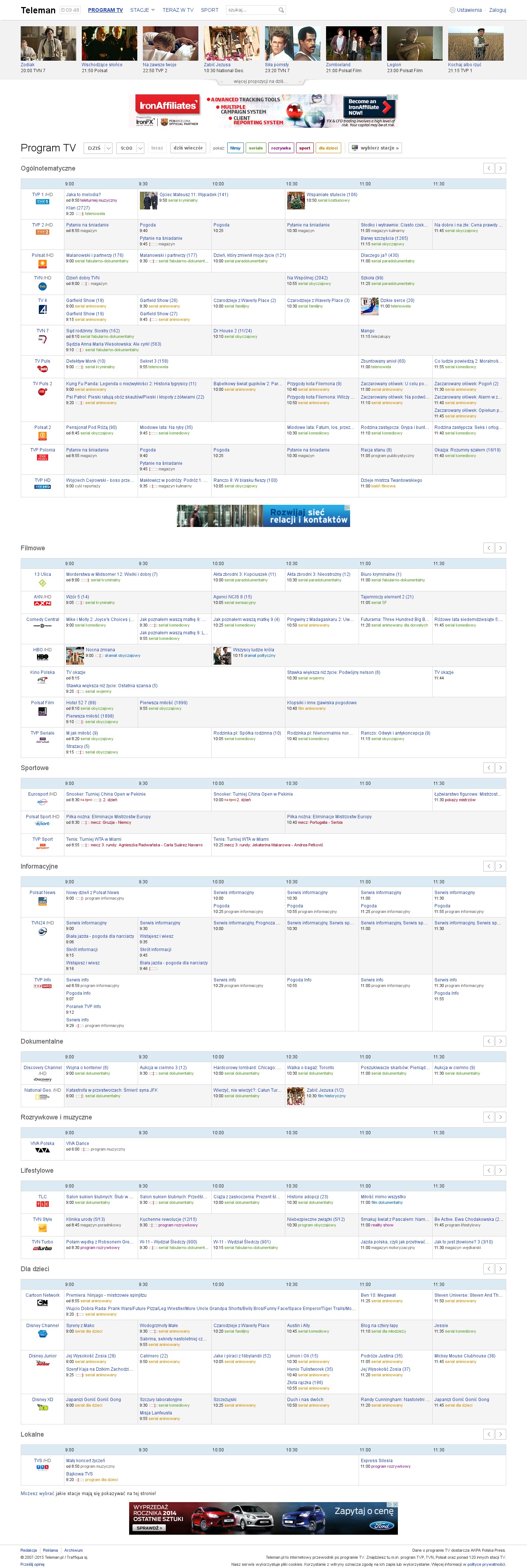Toggle the 'dla dzieci' category filter
The image size is (527, 1568).
(x=328, y=148)
